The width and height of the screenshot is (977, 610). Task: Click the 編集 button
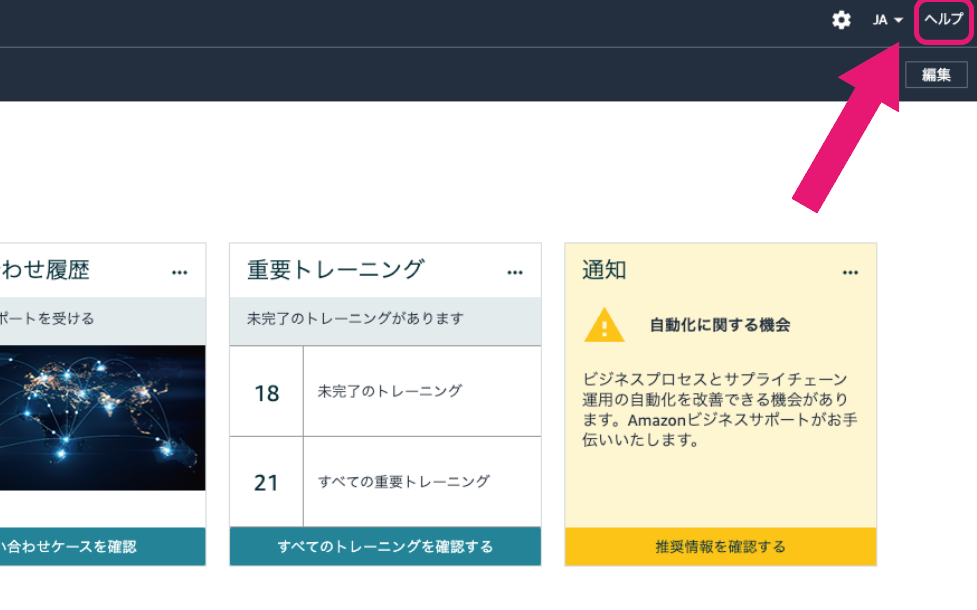pyautogui.click(x=936, y=74)
